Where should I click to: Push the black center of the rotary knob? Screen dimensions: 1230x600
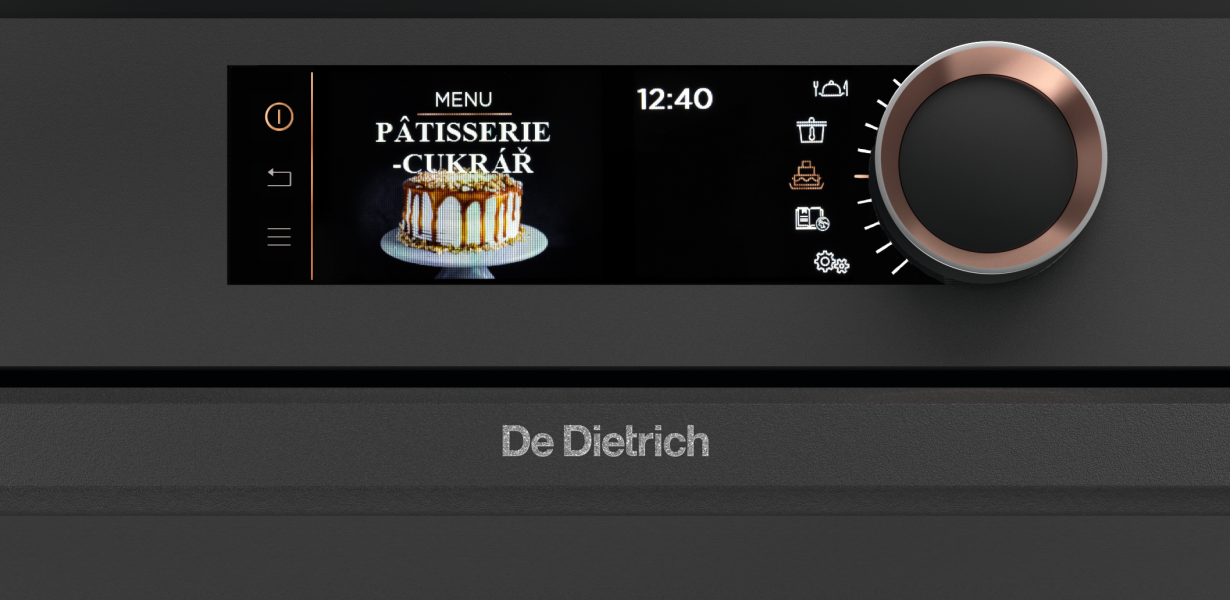point(987,163)
